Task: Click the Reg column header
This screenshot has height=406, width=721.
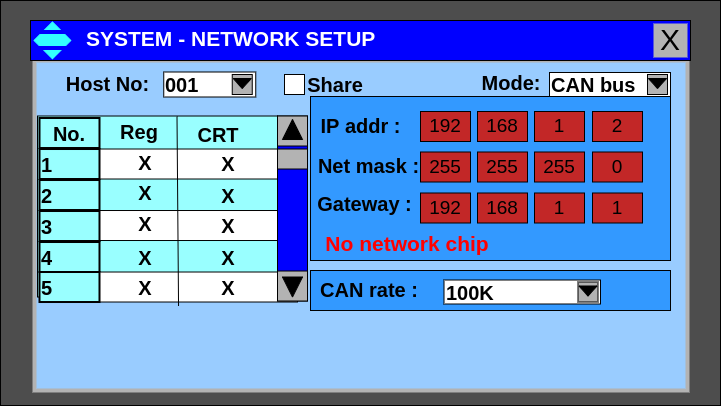Action: coord(139,132)
